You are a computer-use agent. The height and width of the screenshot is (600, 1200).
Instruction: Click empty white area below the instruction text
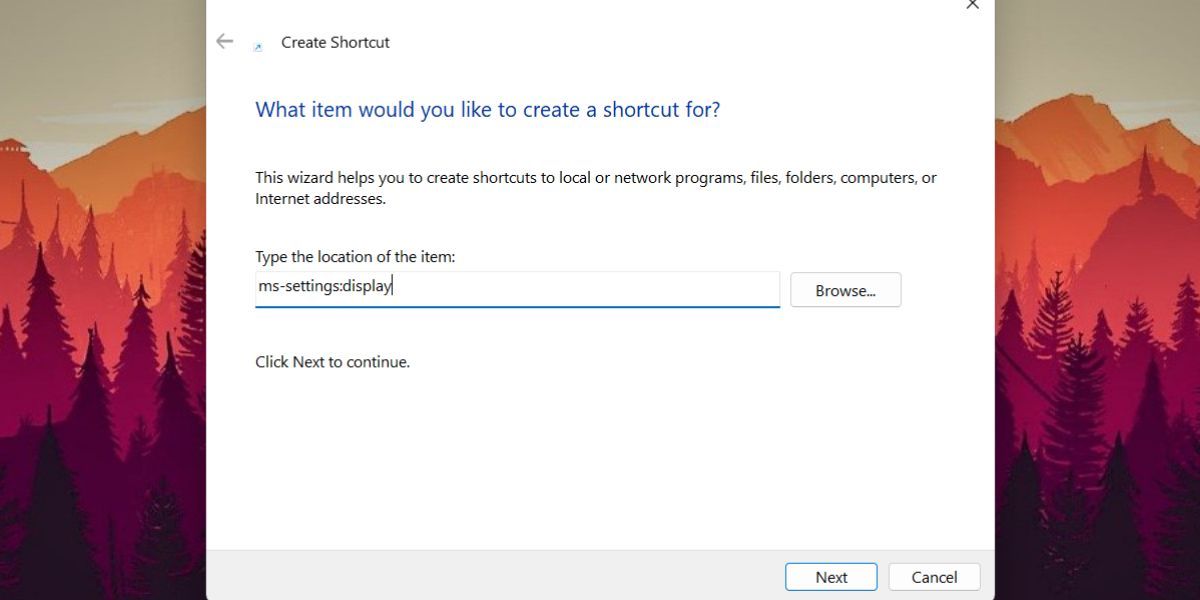(600, 460)
